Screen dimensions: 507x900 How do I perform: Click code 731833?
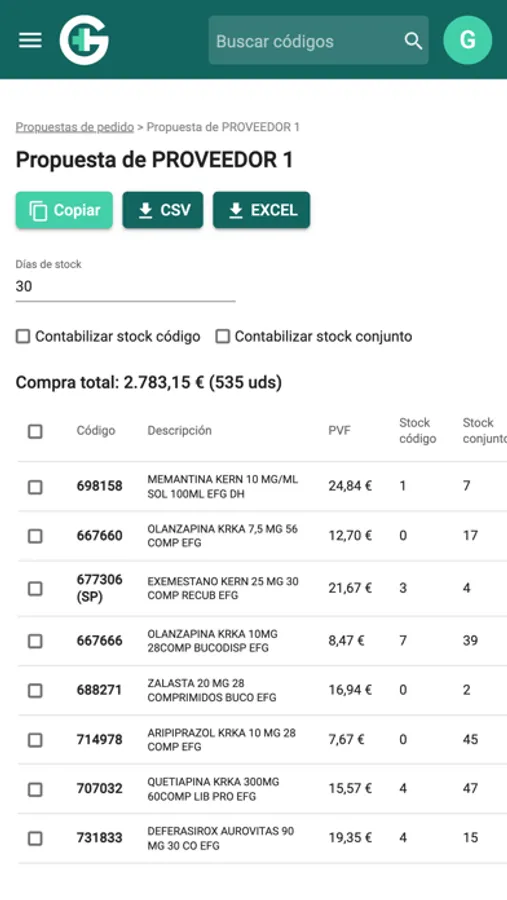point(99,838)
